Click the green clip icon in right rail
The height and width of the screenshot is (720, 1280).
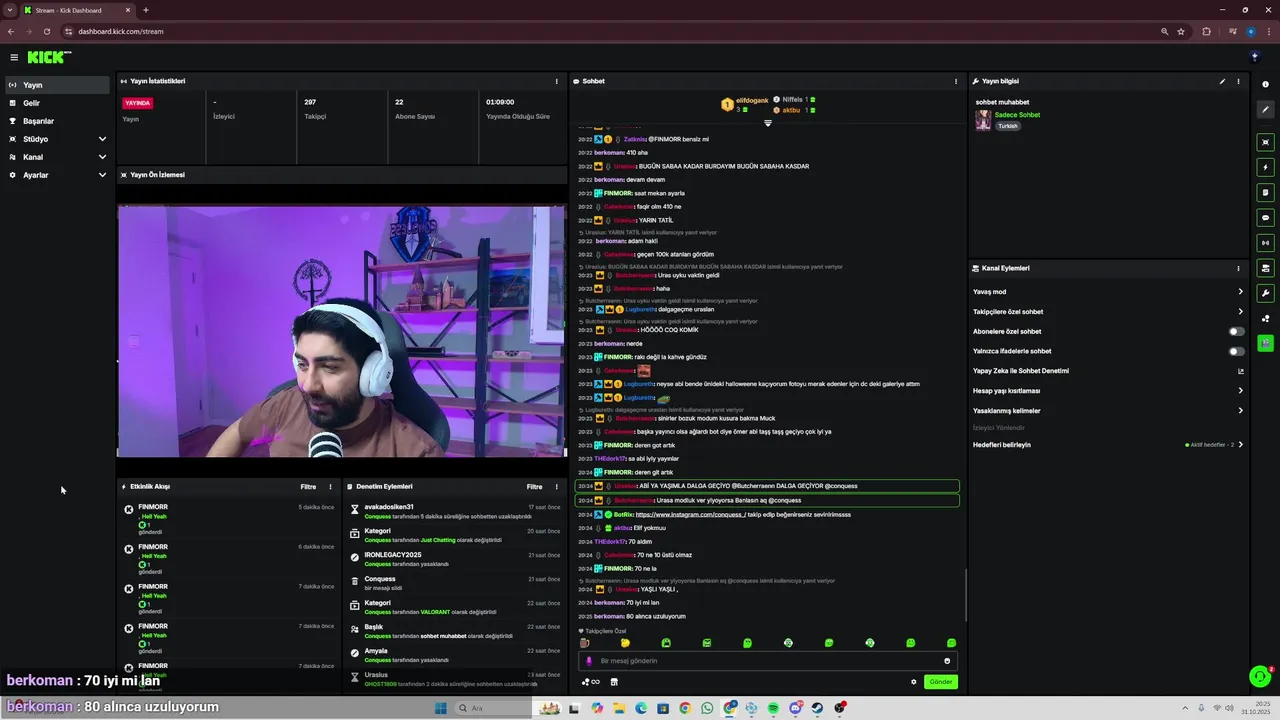coord(1265,343)
